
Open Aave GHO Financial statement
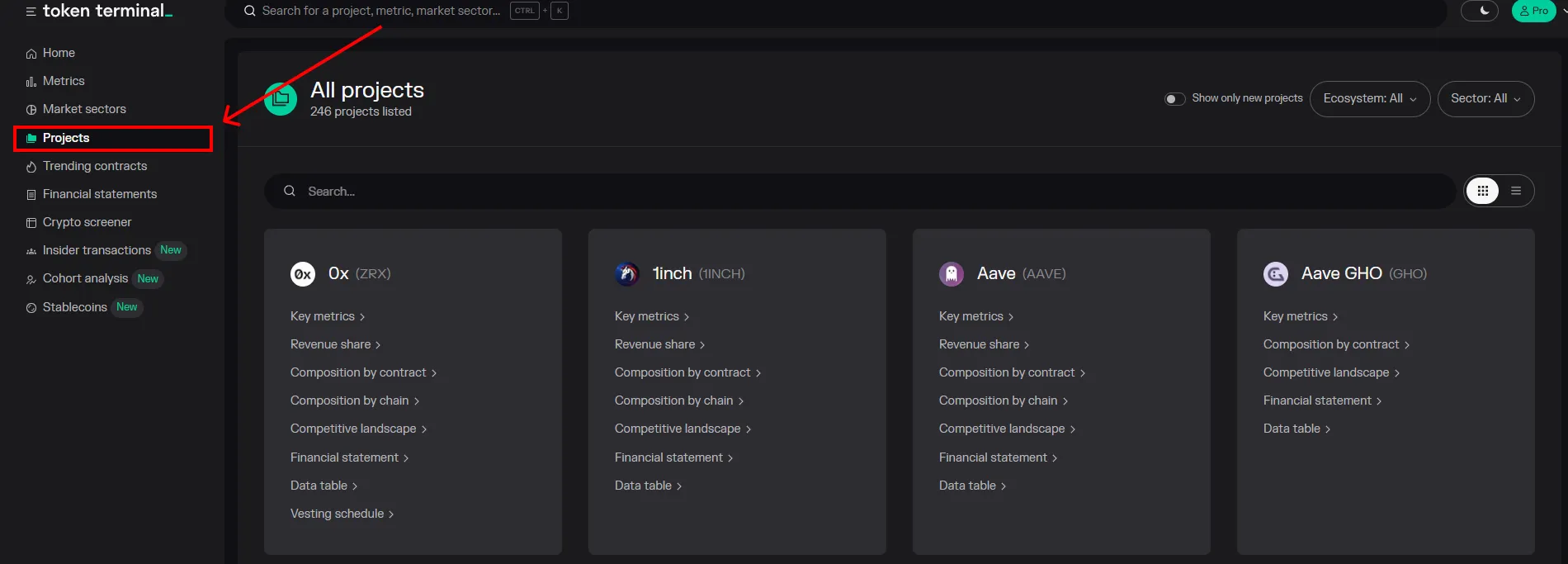1323,400
